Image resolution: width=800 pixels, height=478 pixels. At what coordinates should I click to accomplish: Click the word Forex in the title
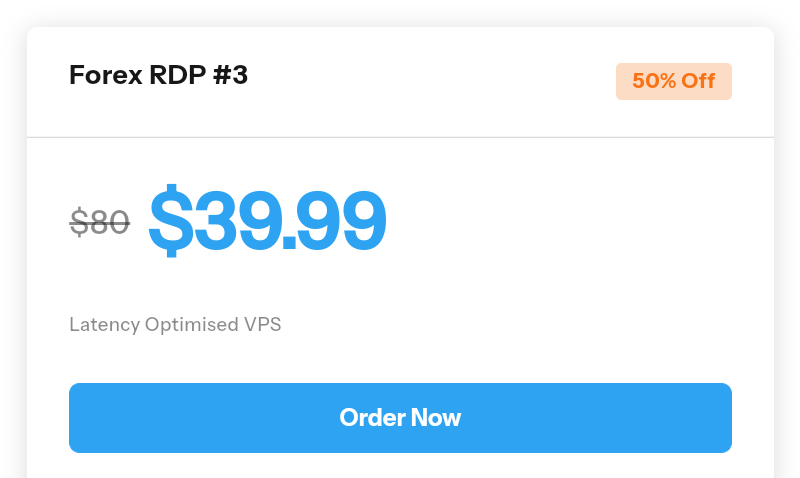point(100,75)
